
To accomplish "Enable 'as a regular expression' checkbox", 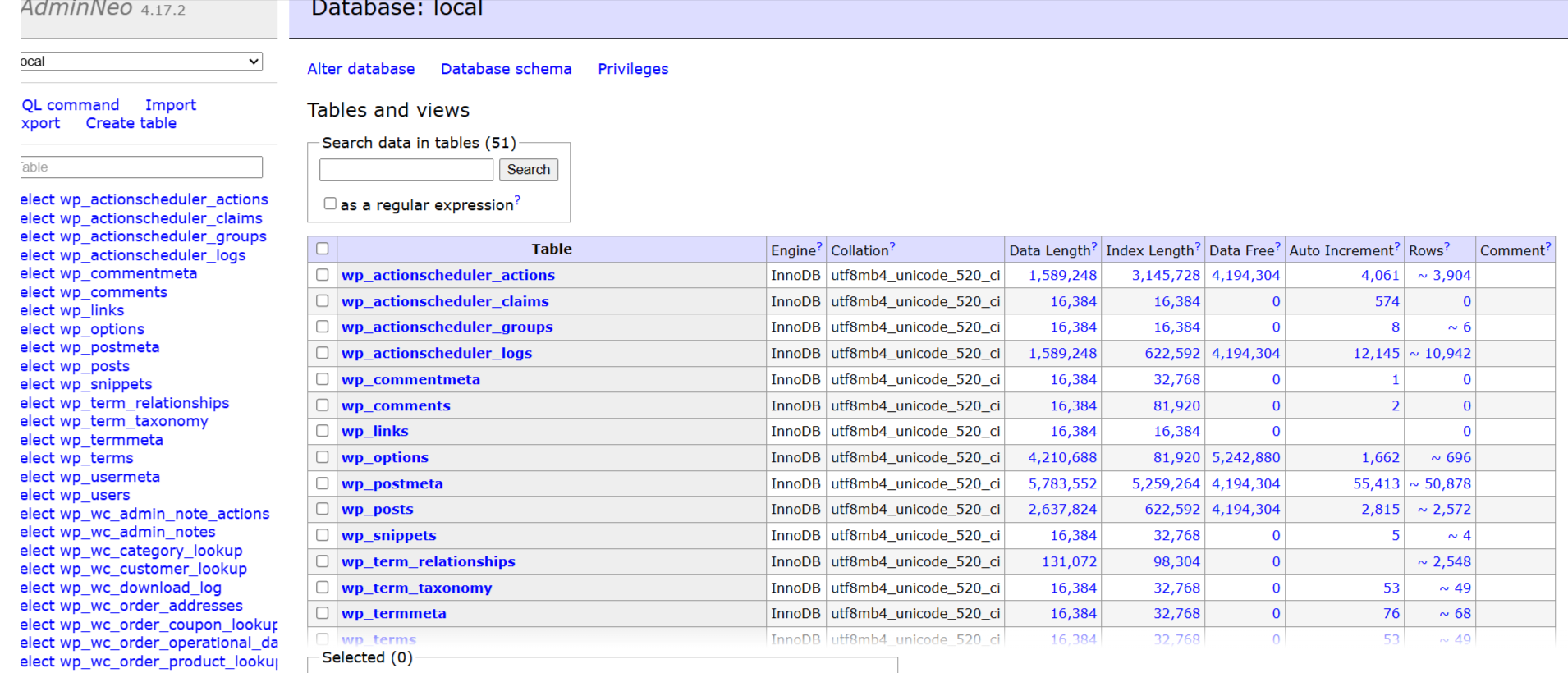I will pos(330,204).
